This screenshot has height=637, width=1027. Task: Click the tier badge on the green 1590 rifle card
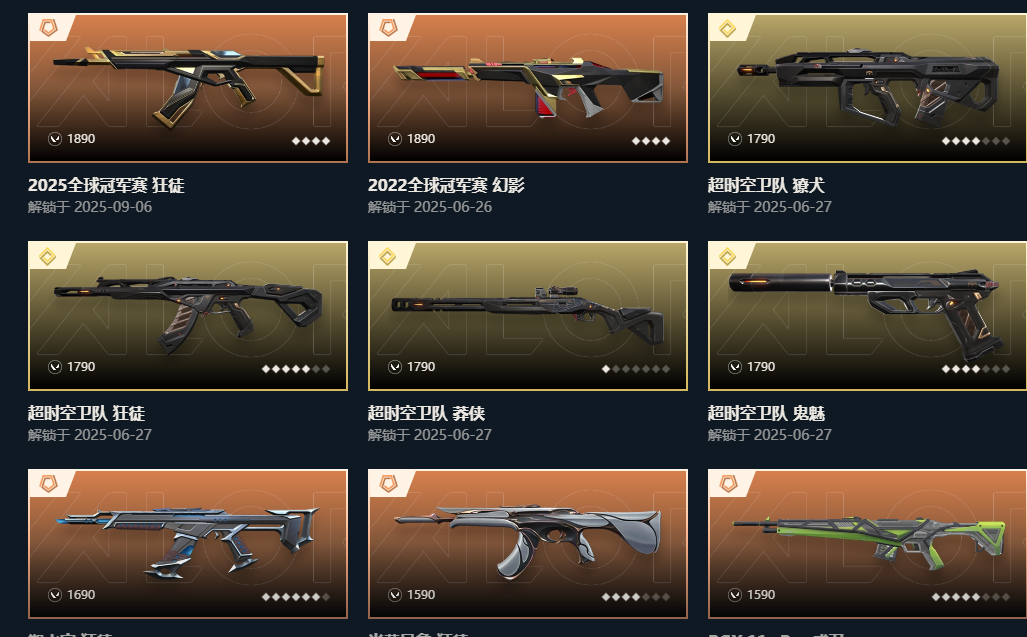pos(728,484)
